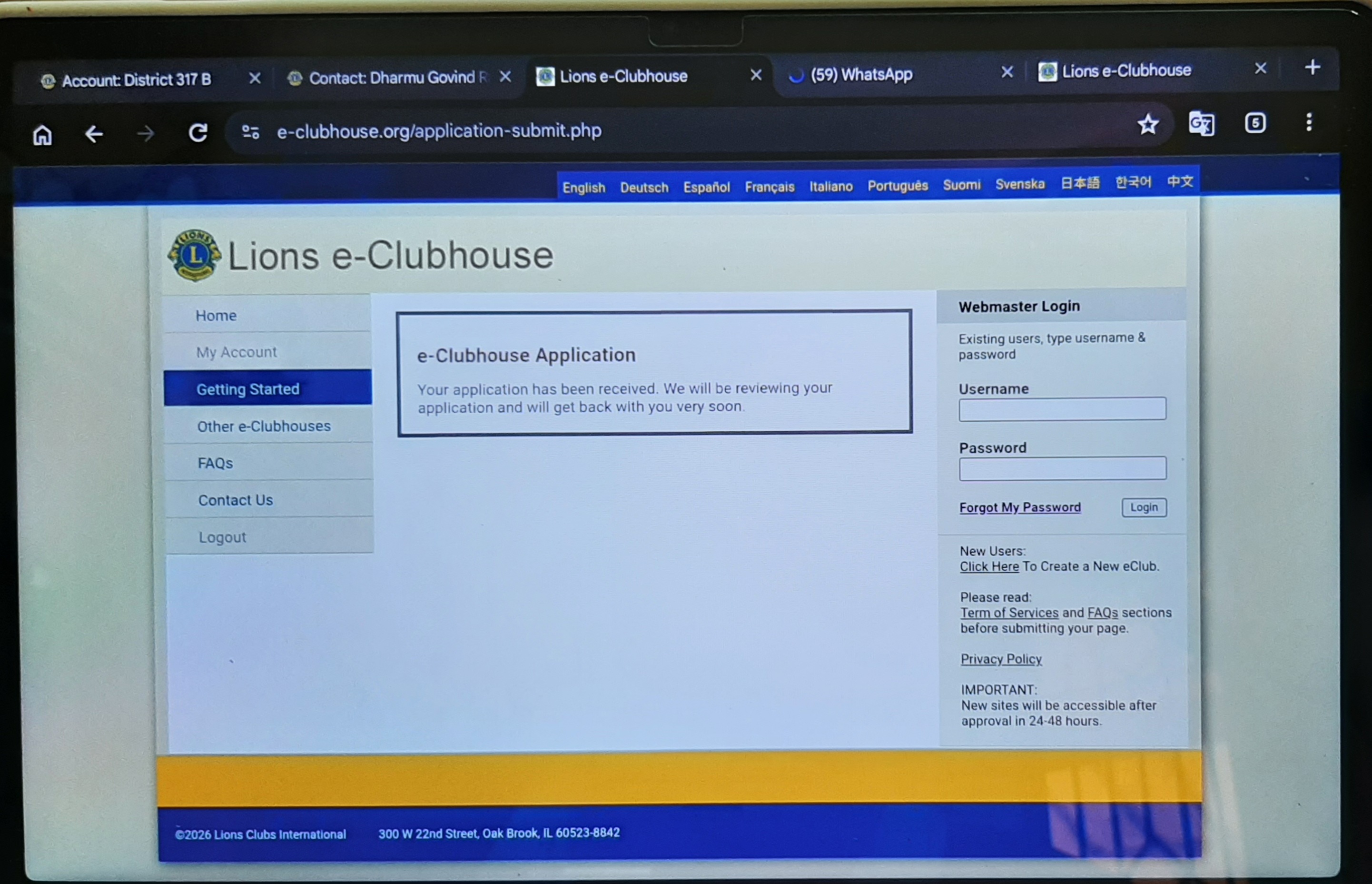Click the site information icon in address bar
The width and height of the screenshot is (1372, 884).
point(250,131)
